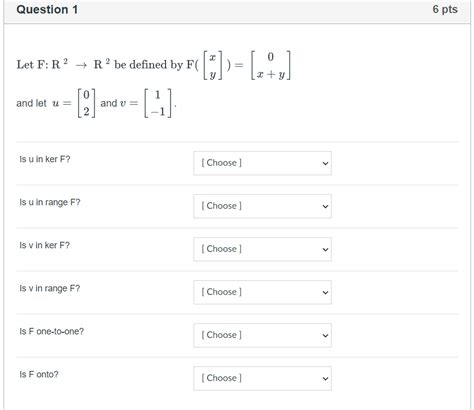Screen dimensions: 474x410
Task: Open the dropdown for 'Is u in range F?'
Action: [262, 206]
